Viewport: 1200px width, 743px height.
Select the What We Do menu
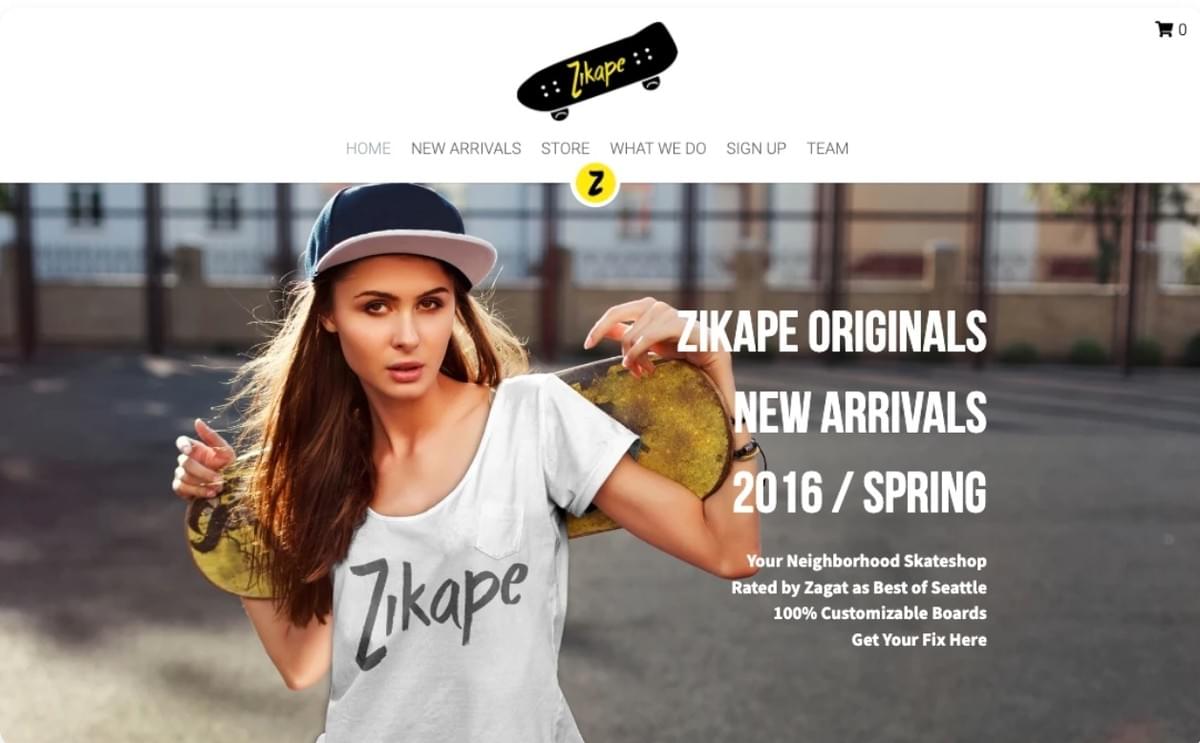pos(658,148)
